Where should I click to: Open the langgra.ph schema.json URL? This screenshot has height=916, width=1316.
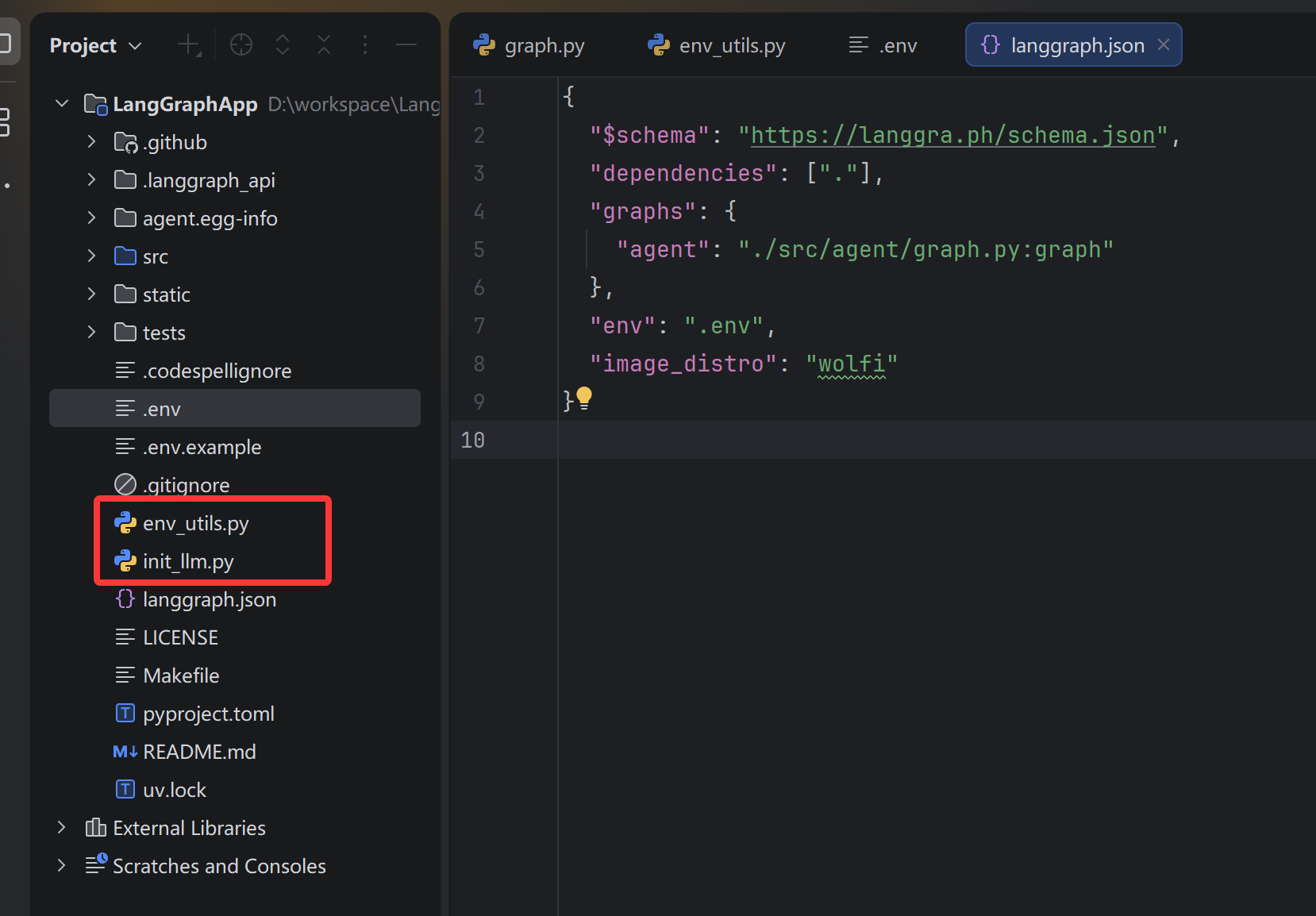pyautogui.click(x=952, y=135)
